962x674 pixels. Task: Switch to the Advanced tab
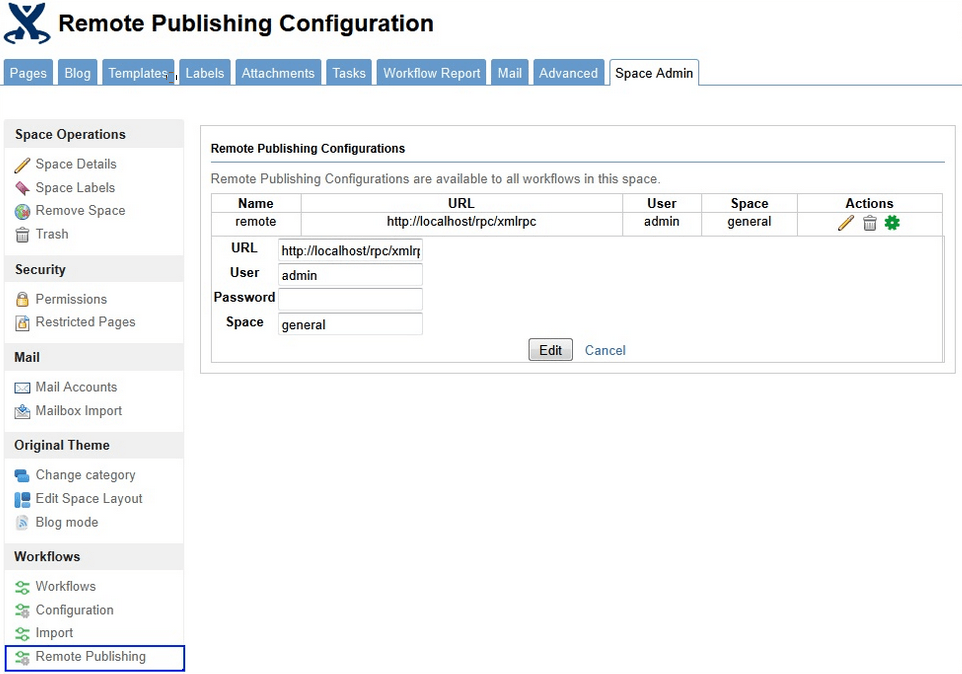(568, 72)
